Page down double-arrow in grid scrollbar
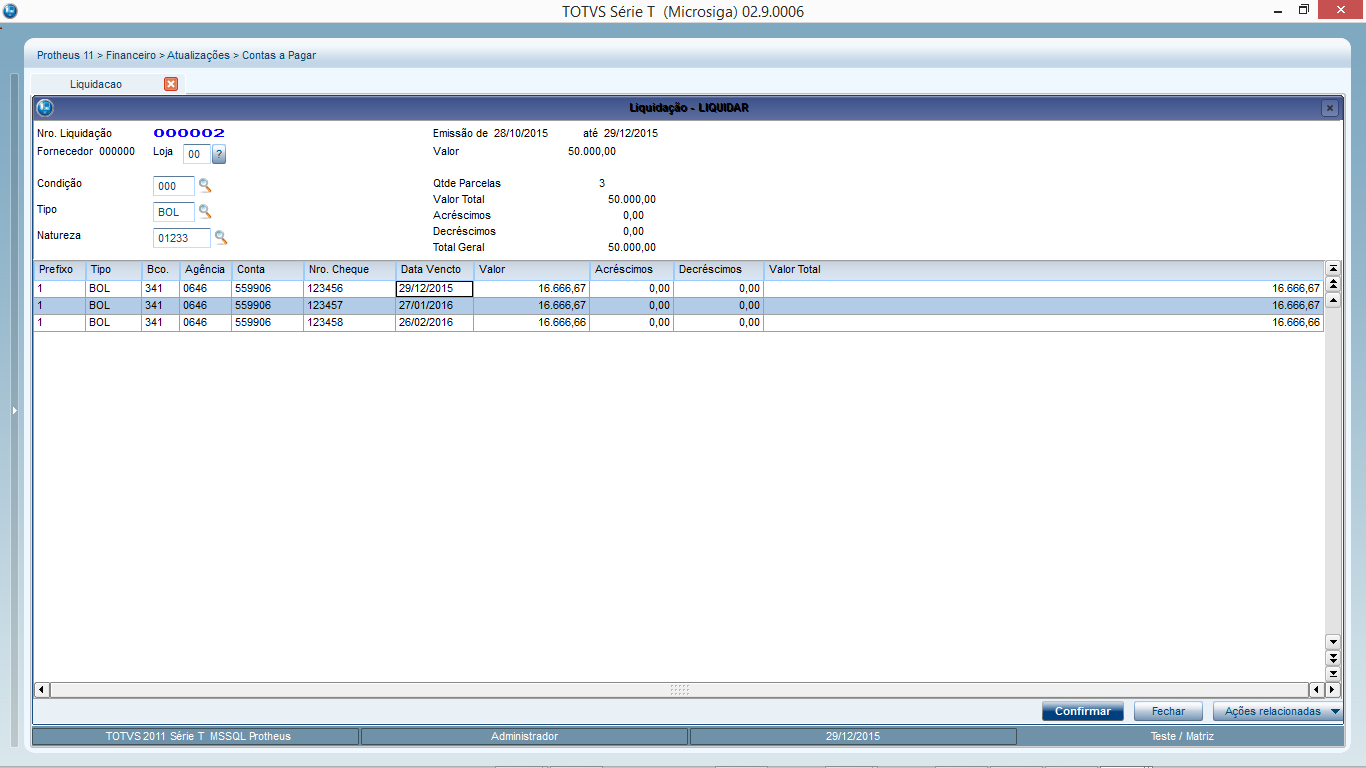 [x=1332, y=657]
